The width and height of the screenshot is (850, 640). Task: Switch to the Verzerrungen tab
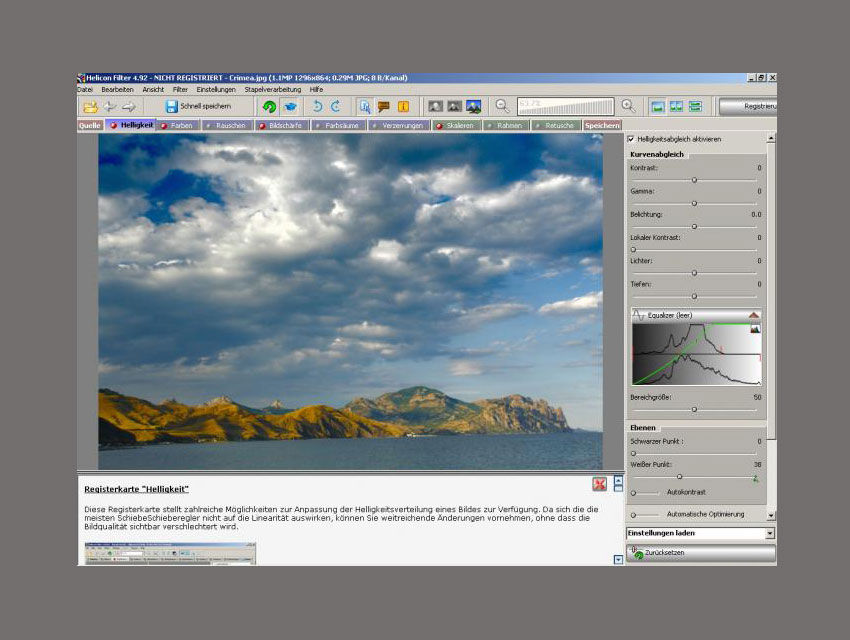pyautogui.click(x=399, y=126)
